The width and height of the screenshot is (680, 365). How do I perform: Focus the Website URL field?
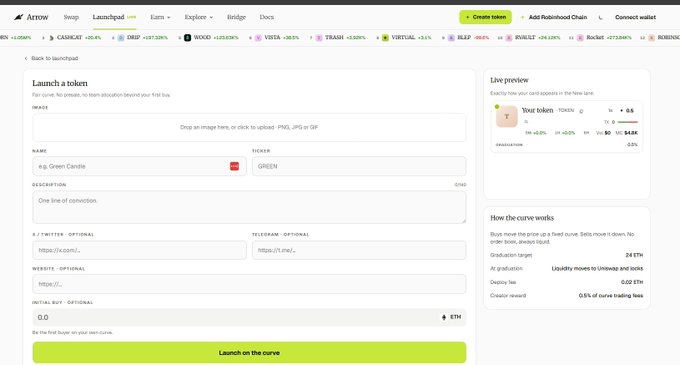click(x=249, y=284)
